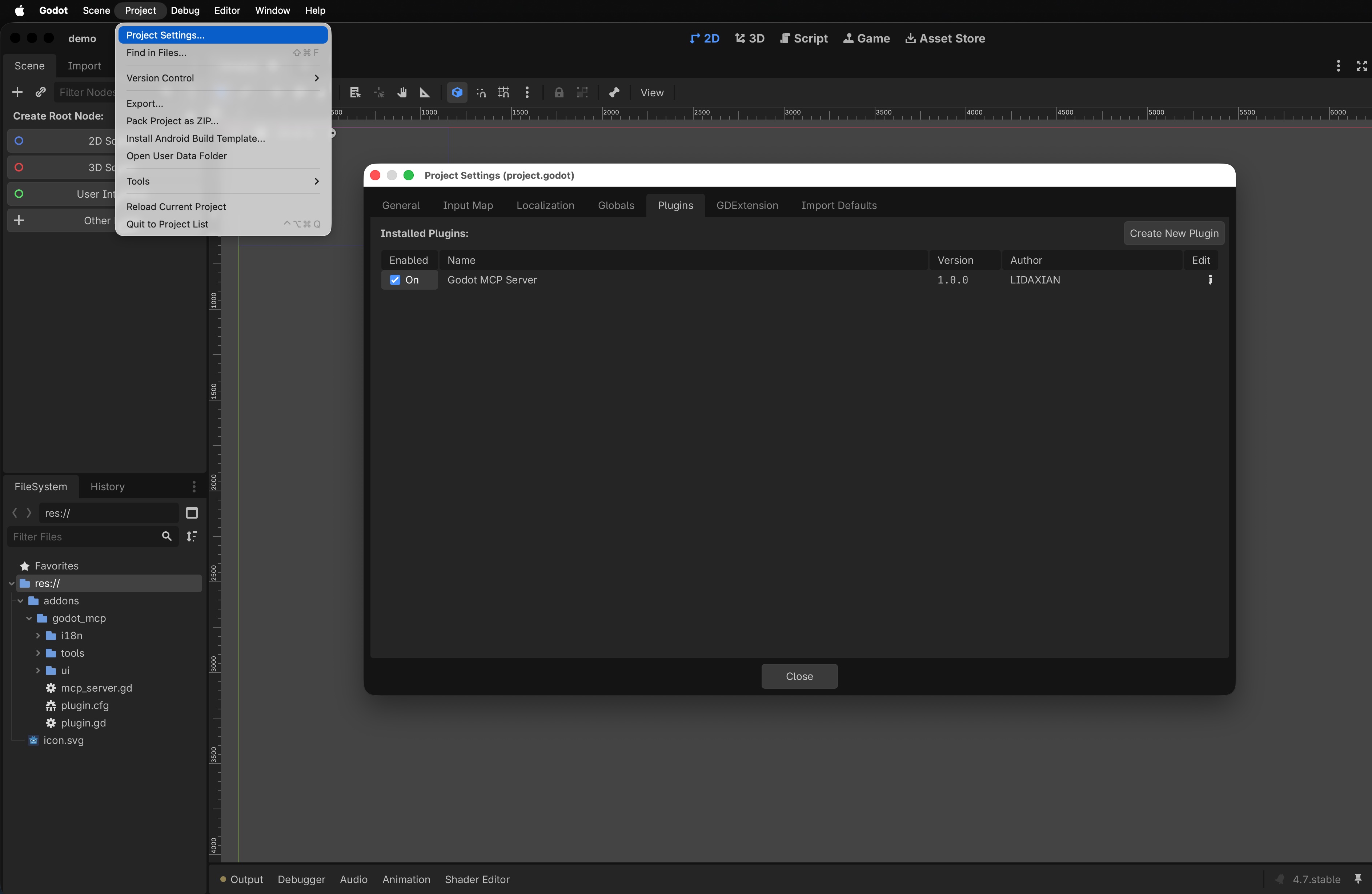Expand the i18n folder

point(38,635)
